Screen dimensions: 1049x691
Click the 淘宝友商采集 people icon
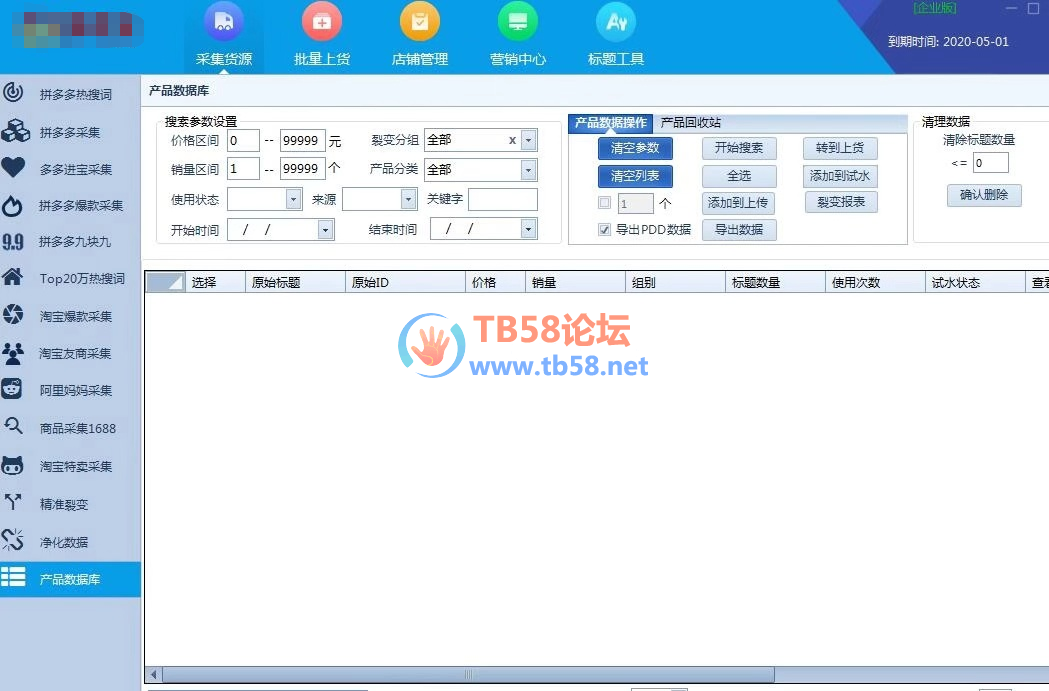(x=13, y=353)
